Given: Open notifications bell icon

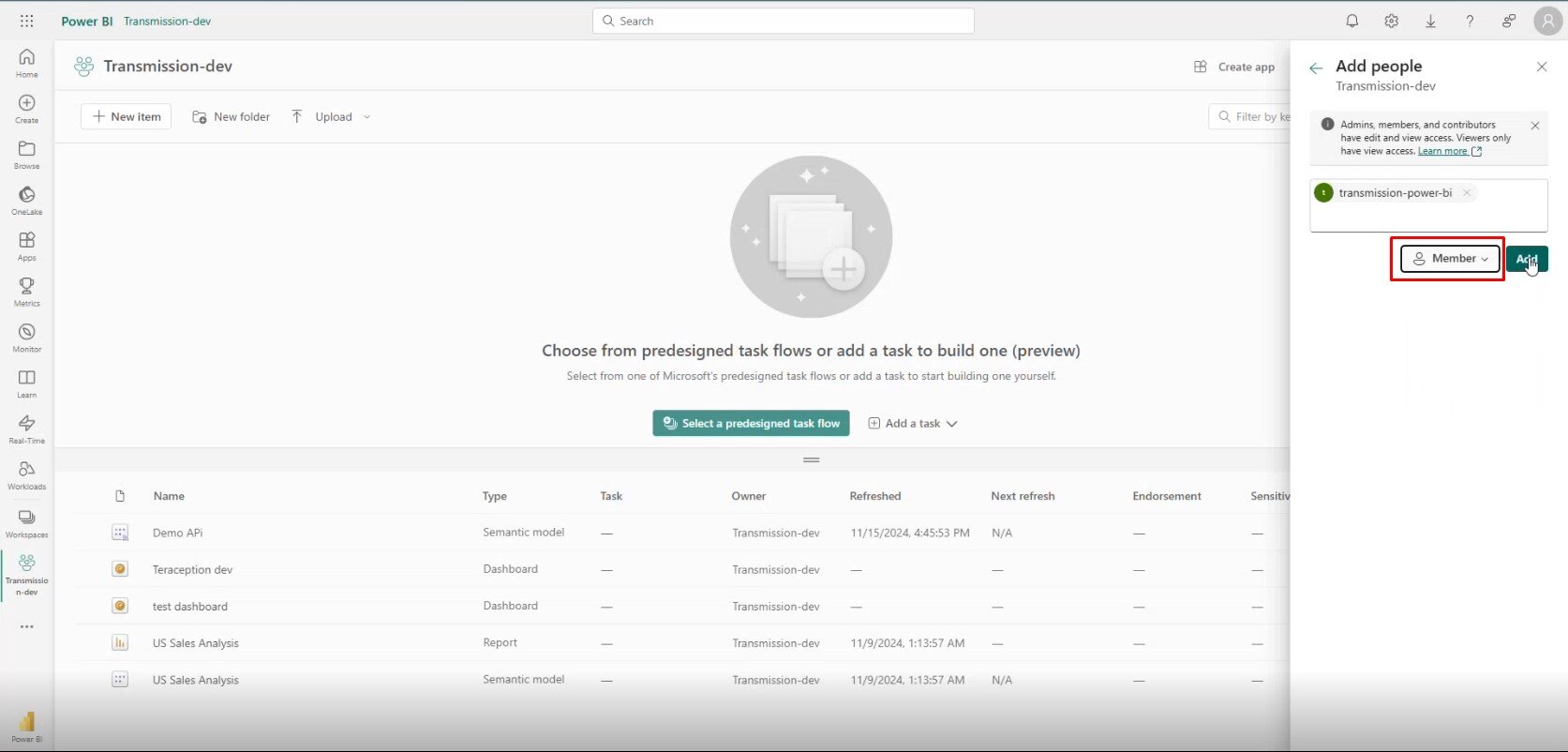Looking at the screenshot, I should pyautogui.click(x=1351, y=21).
